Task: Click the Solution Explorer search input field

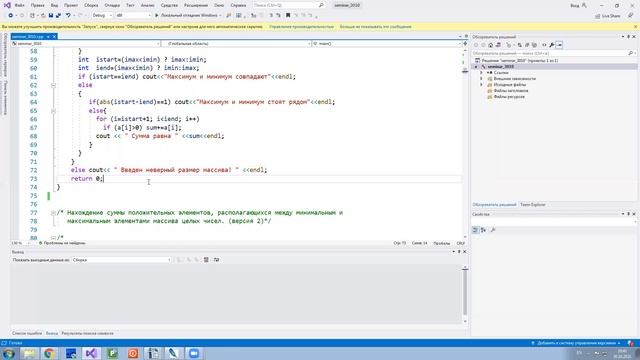Action: (549, 53)
